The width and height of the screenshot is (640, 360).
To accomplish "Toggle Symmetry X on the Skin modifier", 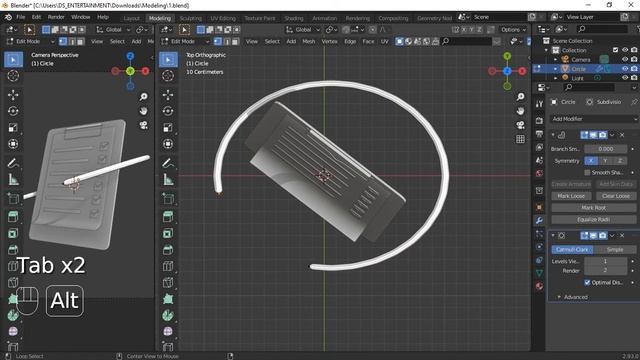I will pyautogui.click(x=591, y=161).
